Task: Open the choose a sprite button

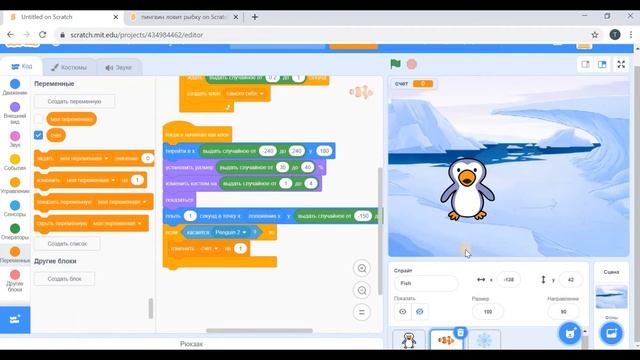Action: (570, 333)
